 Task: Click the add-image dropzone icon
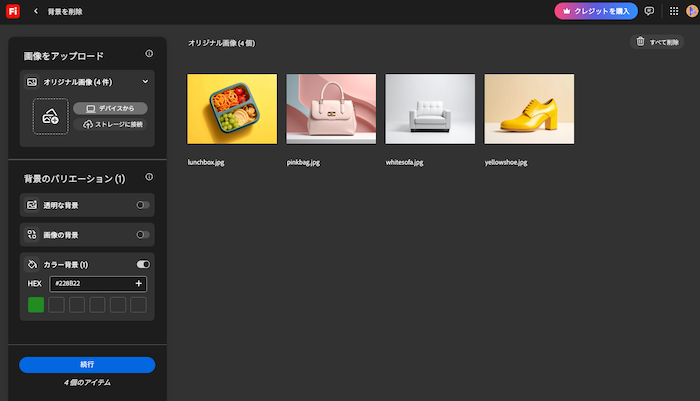coord(49,116)
